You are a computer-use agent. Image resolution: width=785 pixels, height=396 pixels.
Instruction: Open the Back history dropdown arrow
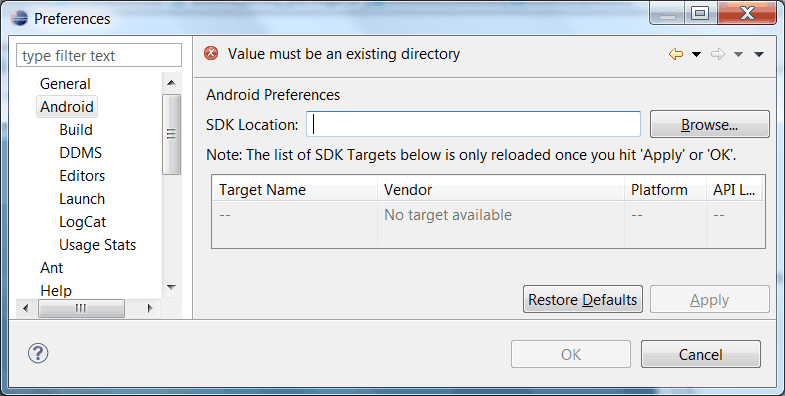[696, 54]
